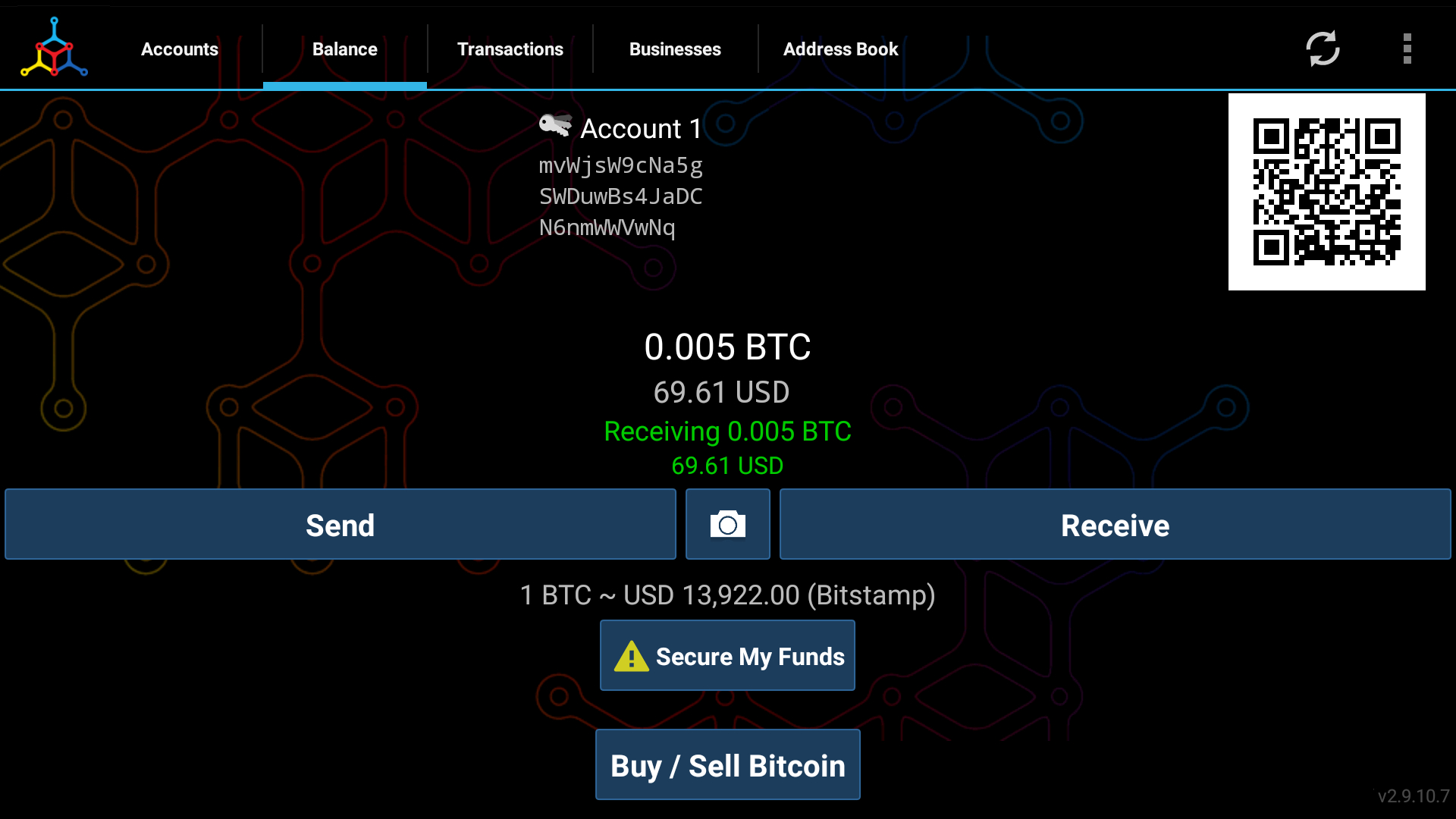Image resolution: width=1456 pixels, height=819 pixels.
Task: Expand the Businesses directory
Action: pos(676,47)
